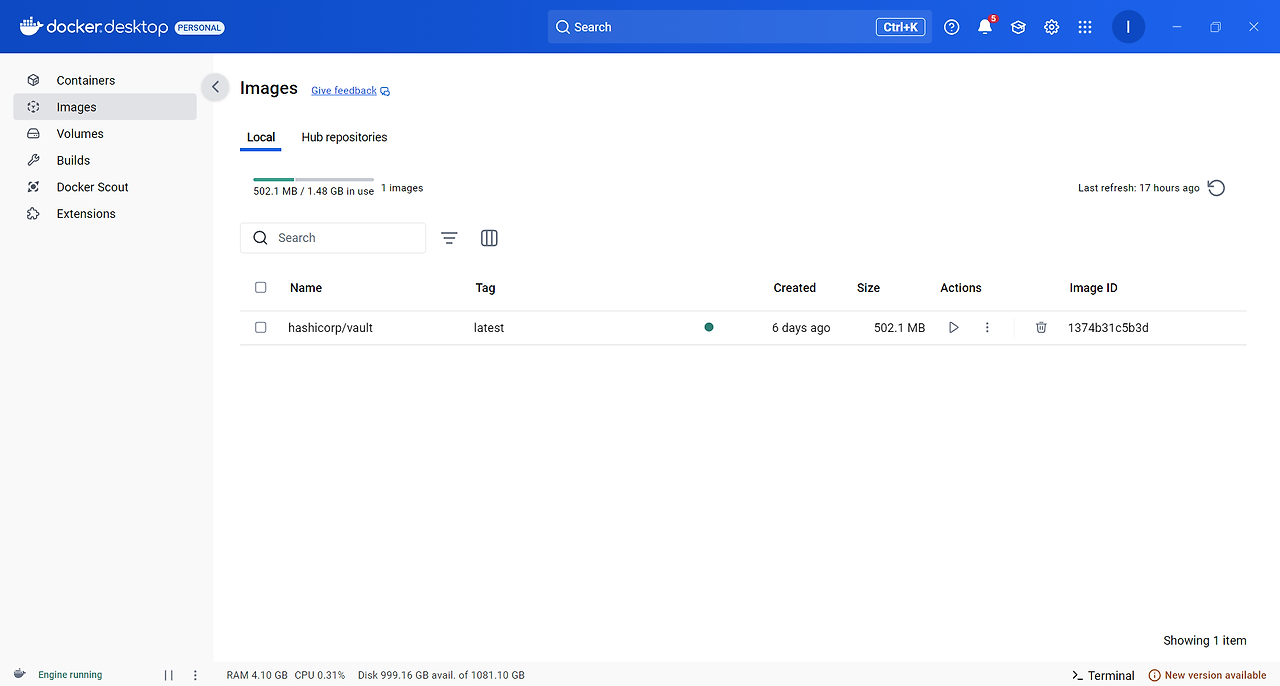Screen dimensions: 1280x686
Task: Open the Terminal panel
Action: click(1103, 675)
